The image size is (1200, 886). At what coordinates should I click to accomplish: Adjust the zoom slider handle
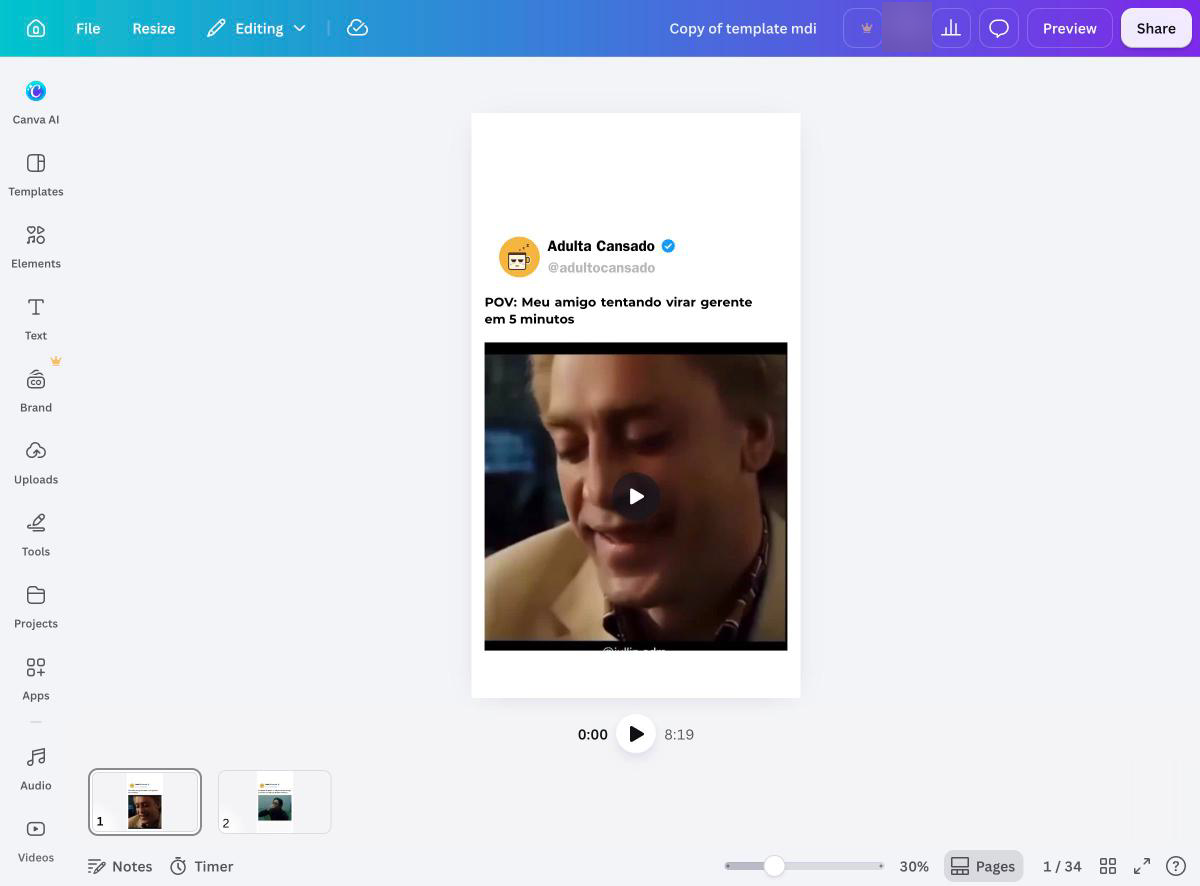coord(774,866)
